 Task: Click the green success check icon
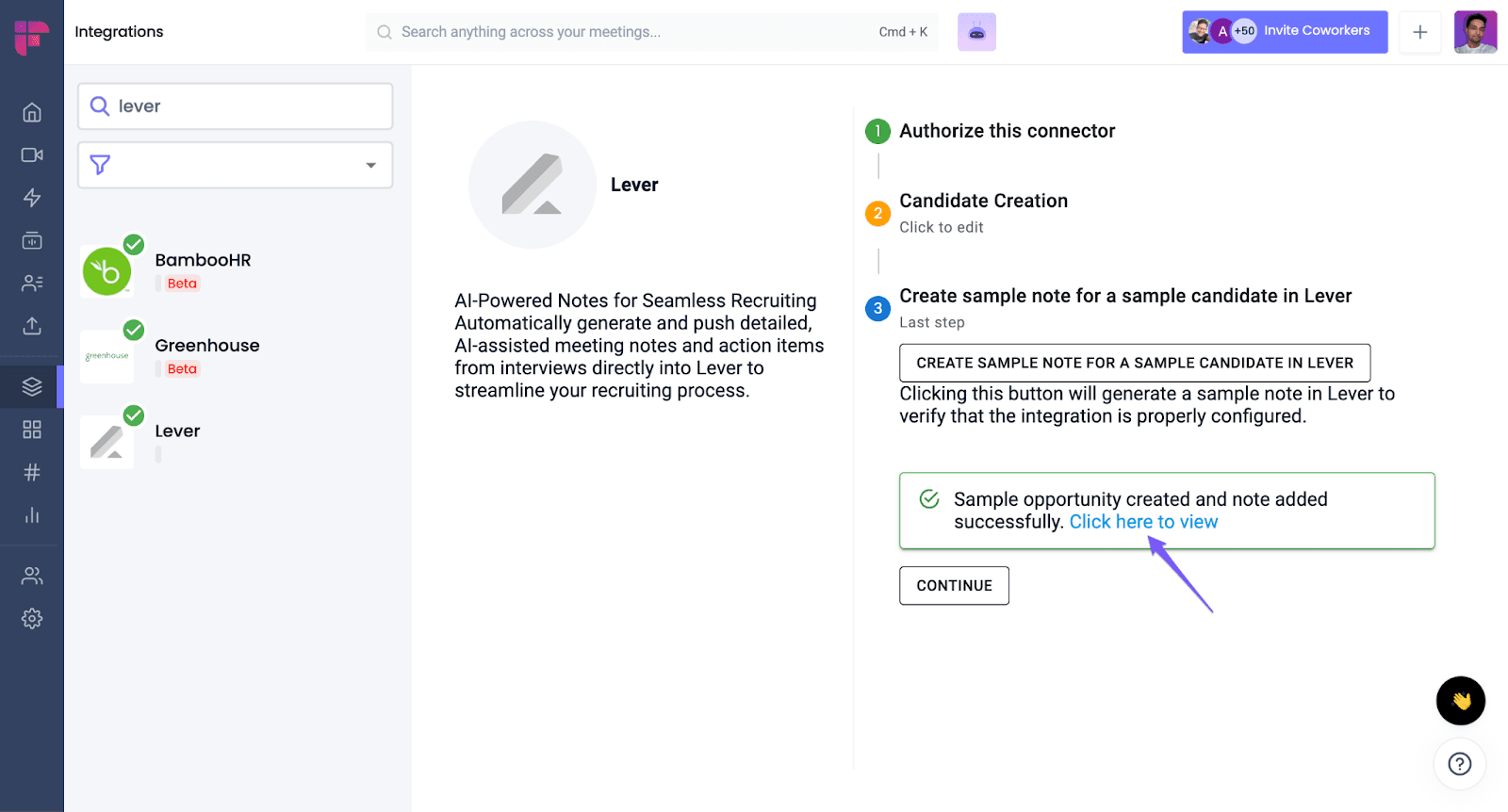929,499
